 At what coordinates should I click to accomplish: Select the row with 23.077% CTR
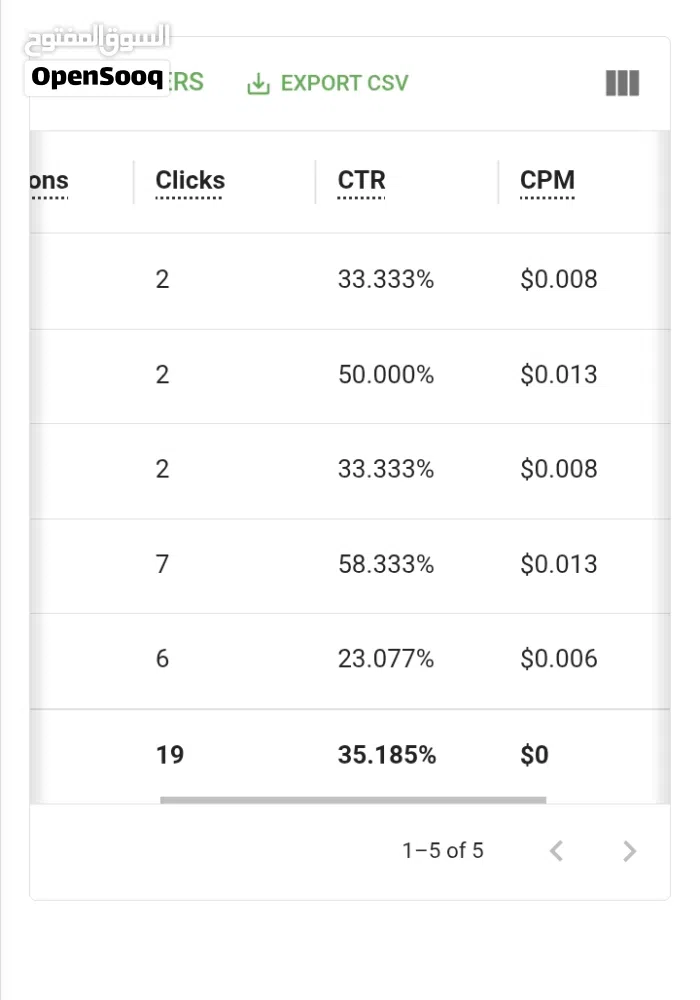pos(350,661)
